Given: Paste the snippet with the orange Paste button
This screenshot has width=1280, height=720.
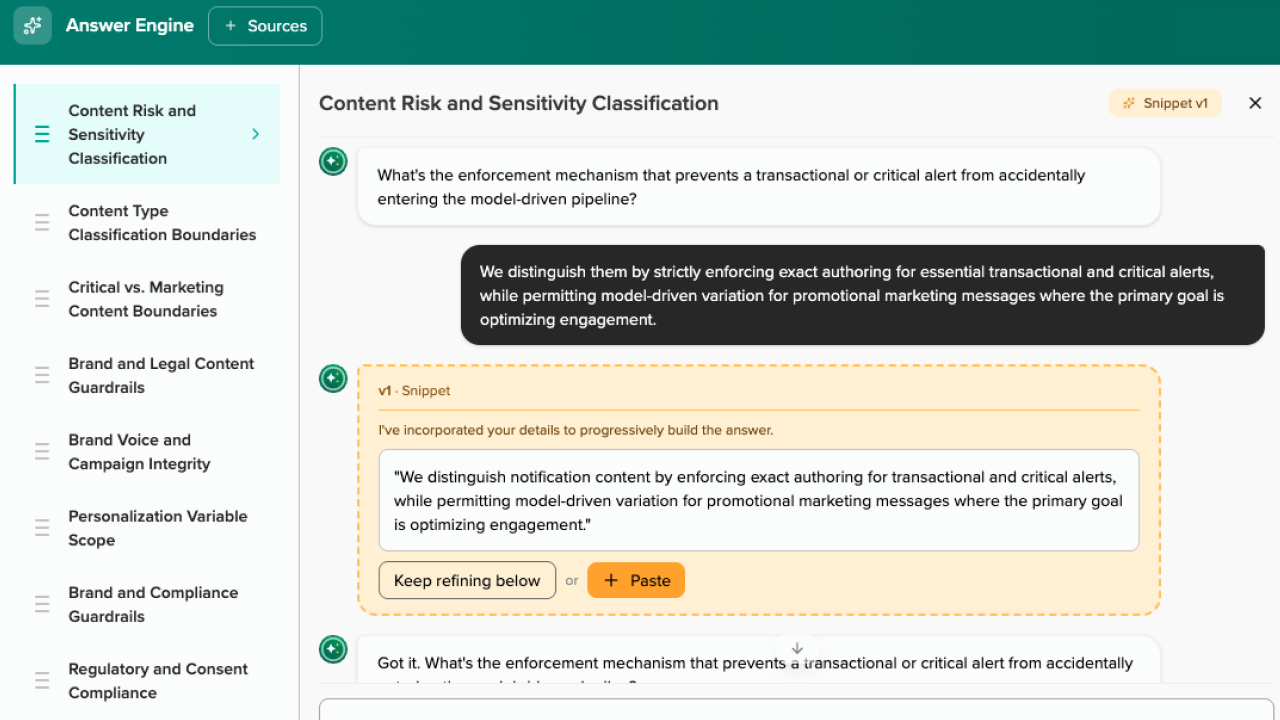Looking at the screenshot, I should (636, 580).
